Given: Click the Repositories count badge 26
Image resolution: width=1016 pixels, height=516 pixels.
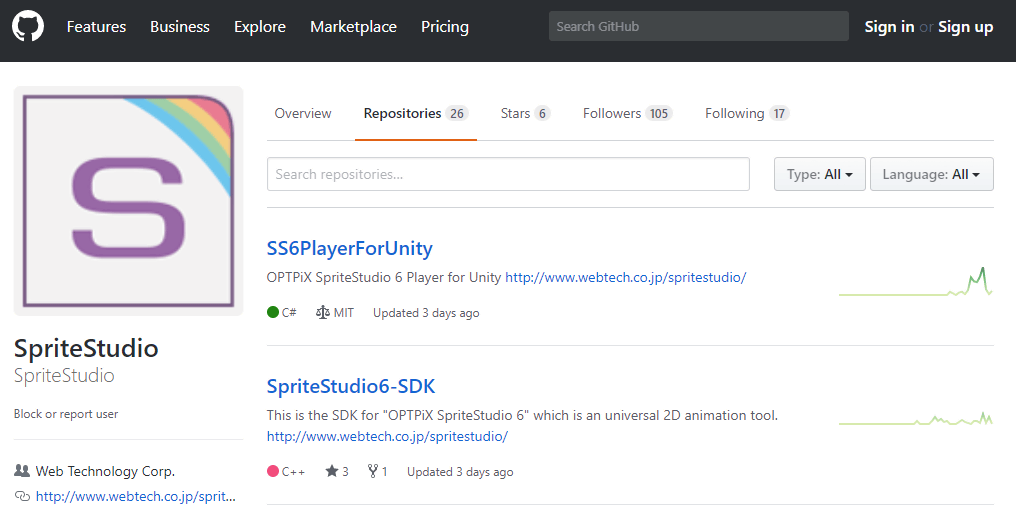Looking at the screenshot, I should [457, 113].
